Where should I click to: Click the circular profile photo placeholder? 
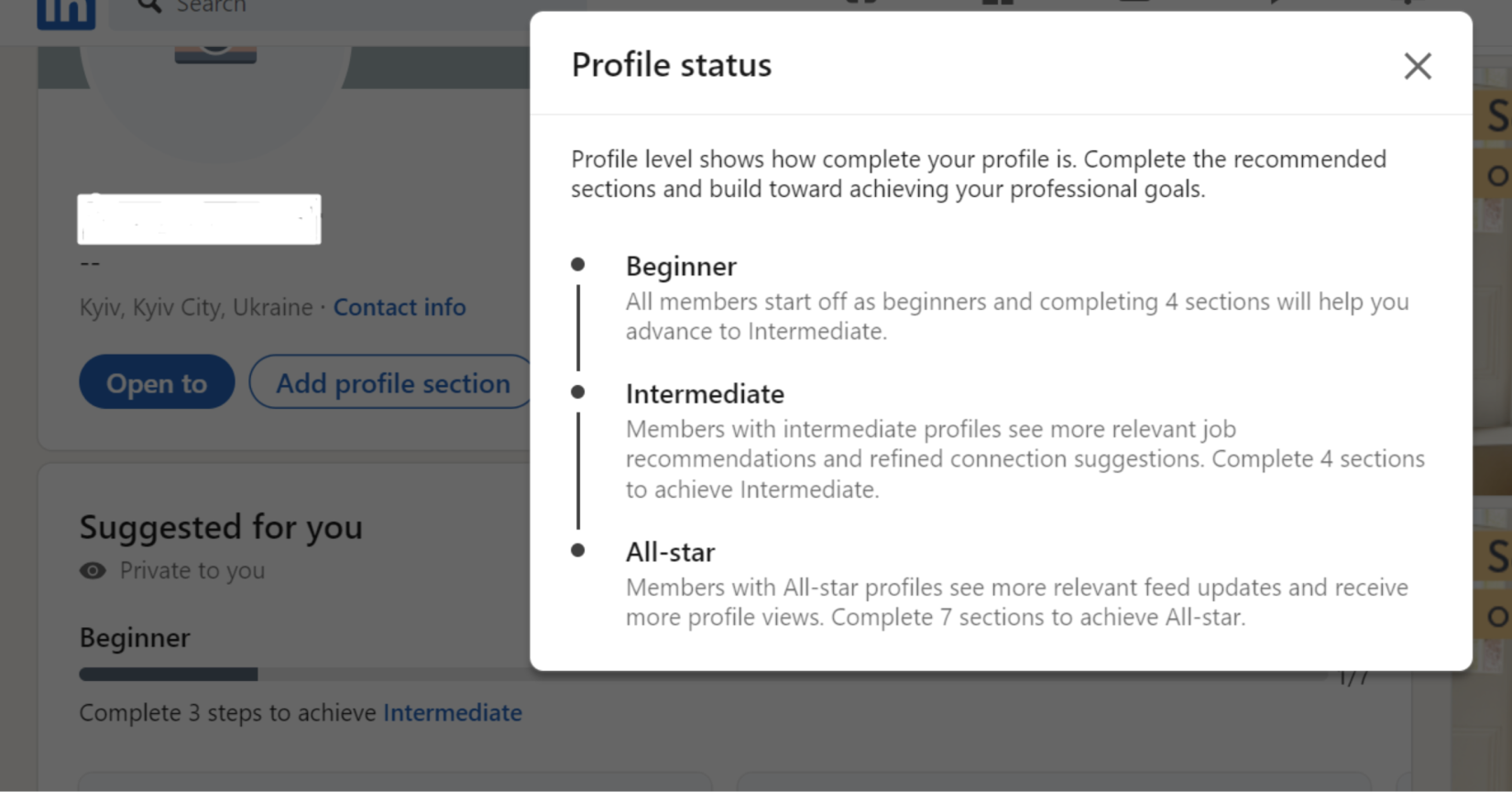pos(214,101)
